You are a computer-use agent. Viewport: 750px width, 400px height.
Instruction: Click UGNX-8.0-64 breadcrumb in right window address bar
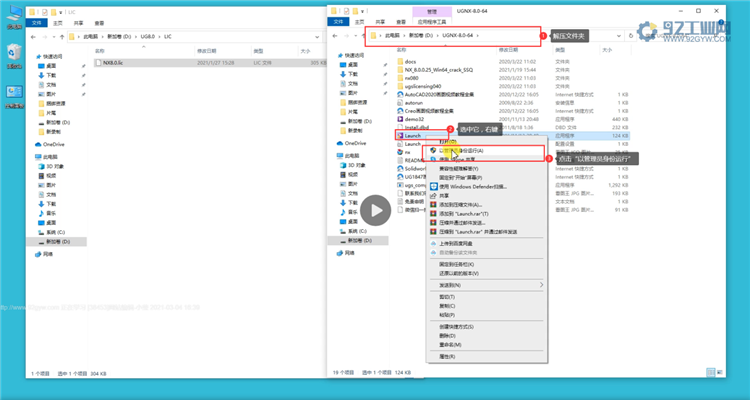click(457, 36)
